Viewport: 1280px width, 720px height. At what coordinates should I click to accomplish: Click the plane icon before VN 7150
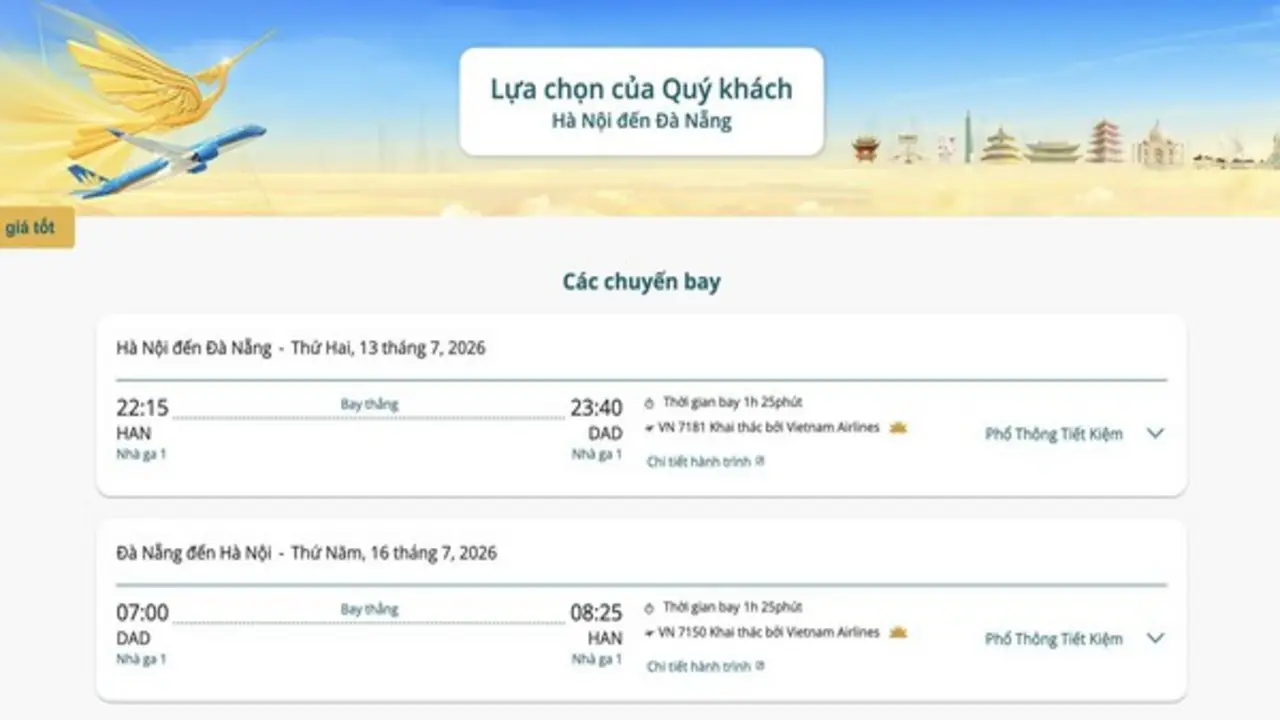point(651,633)
